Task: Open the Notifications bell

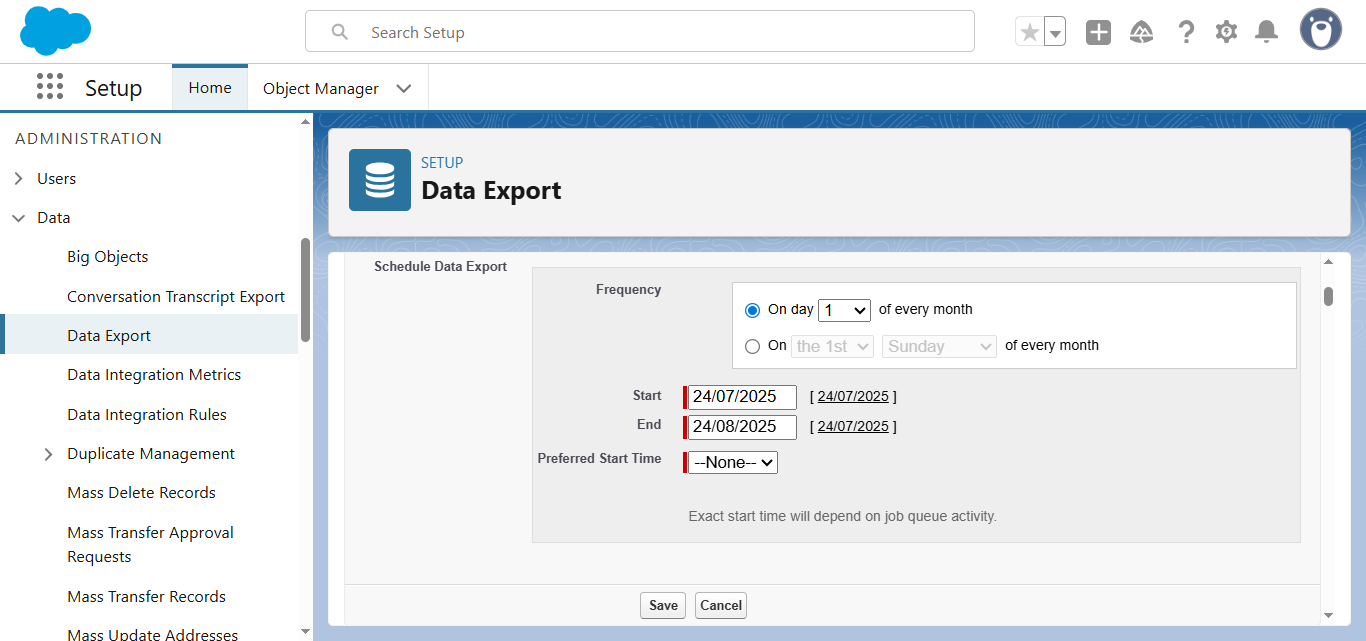Action: [x=1267, y=32]
